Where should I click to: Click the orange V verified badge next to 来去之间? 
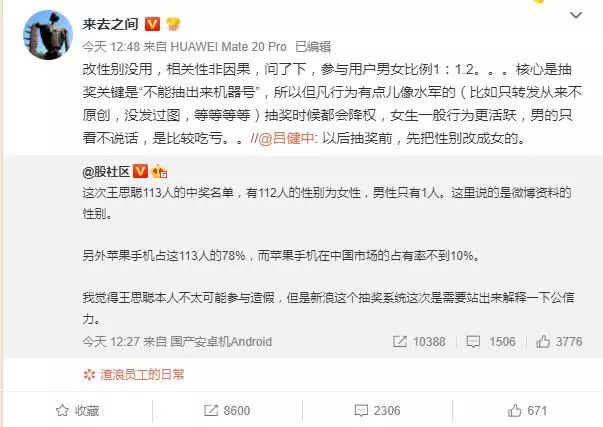point(153,24)
